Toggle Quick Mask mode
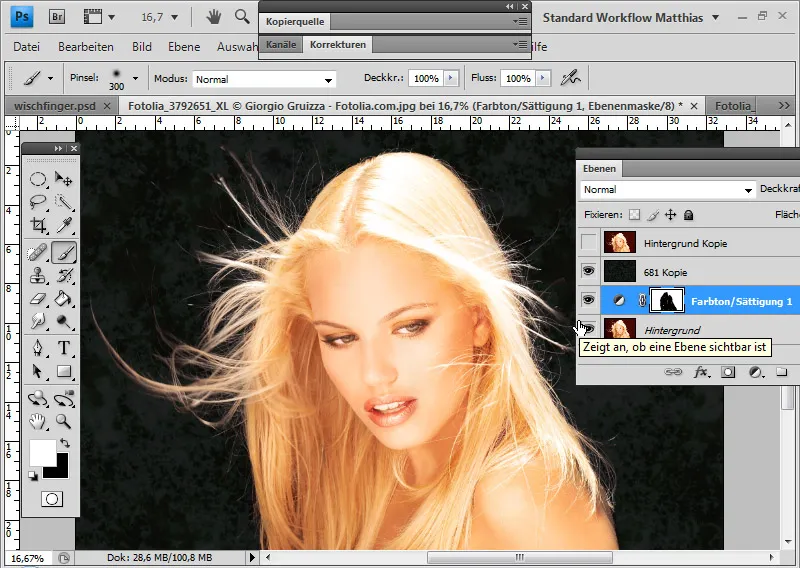This screenshot has height=568, width=800. click(52, 499)
